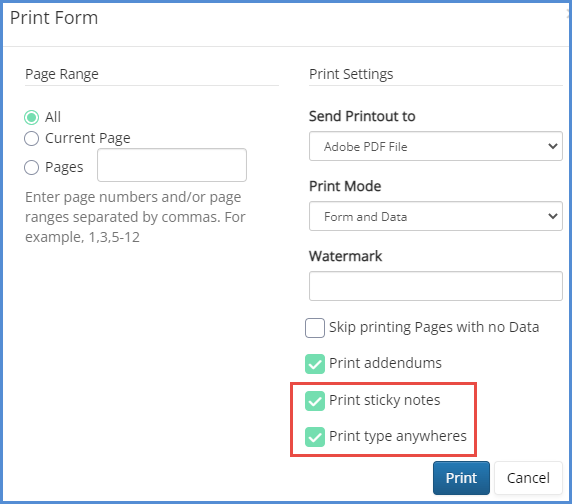This screenshot has height=504, width=572.
Task: Select the Pages radio button
Action: coord(31,167)
